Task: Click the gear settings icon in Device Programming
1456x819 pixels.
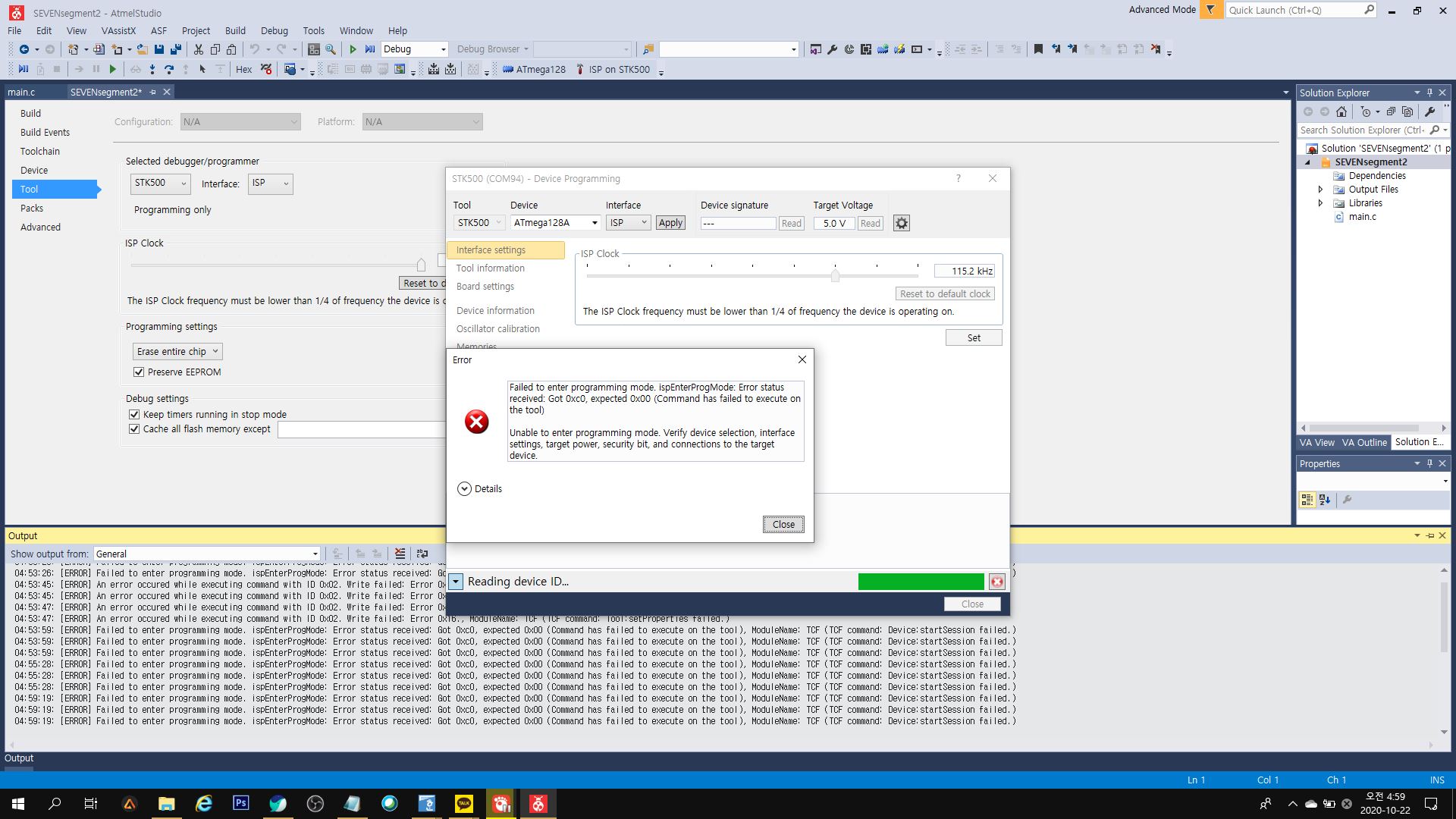Action: click(901, 223)
